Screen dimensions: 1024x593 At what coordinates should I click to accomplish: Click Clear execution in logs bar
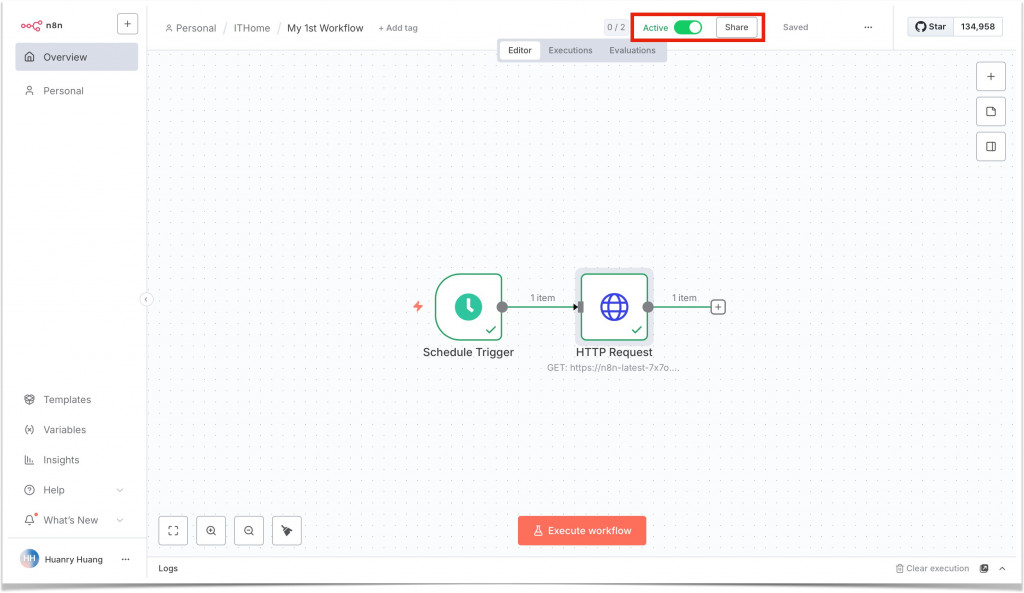click(932, 568)
